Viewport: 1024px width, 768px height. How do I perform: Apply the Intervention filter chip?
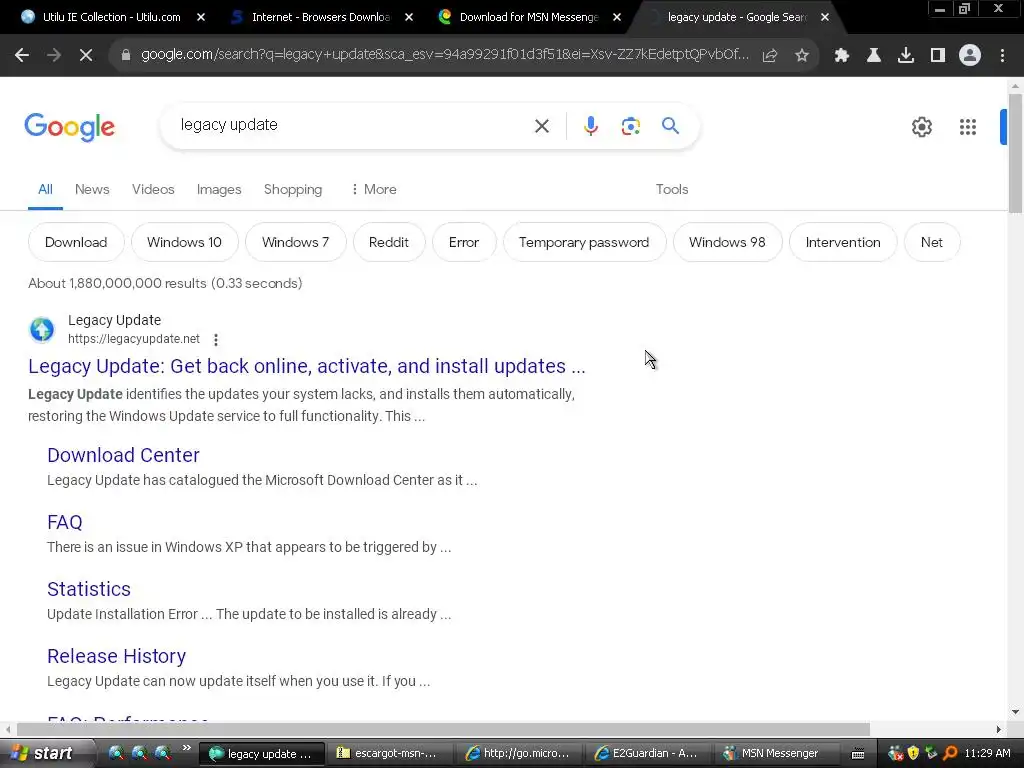[842, 242]
